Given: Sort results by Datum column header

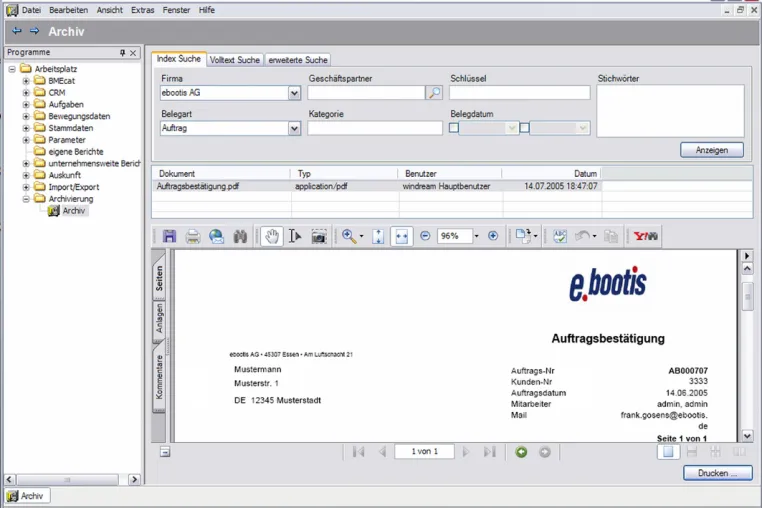Looking at the screenshot, I should coord(552,174).
